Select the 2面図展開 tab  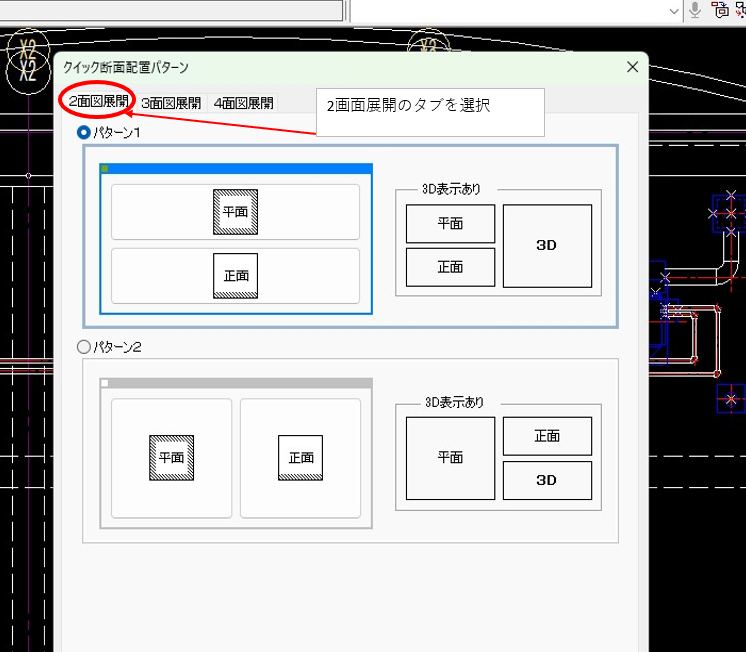pos(98,102)
